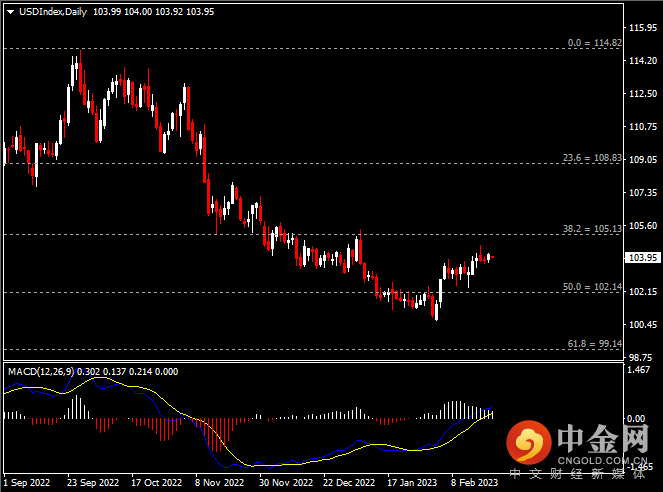Click the 38.2 = 105.13 retracement label
This screenshot has height=492, width=663.
coord(592,228)
